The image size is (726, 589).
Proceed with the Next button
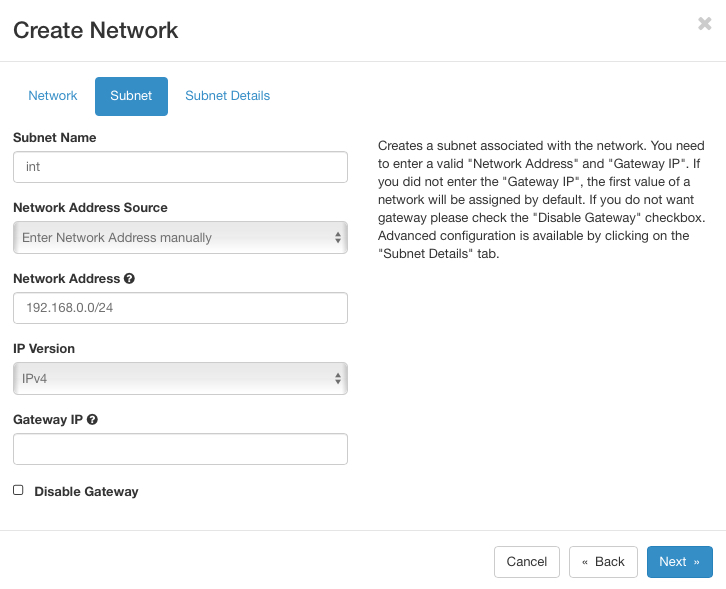679,562
